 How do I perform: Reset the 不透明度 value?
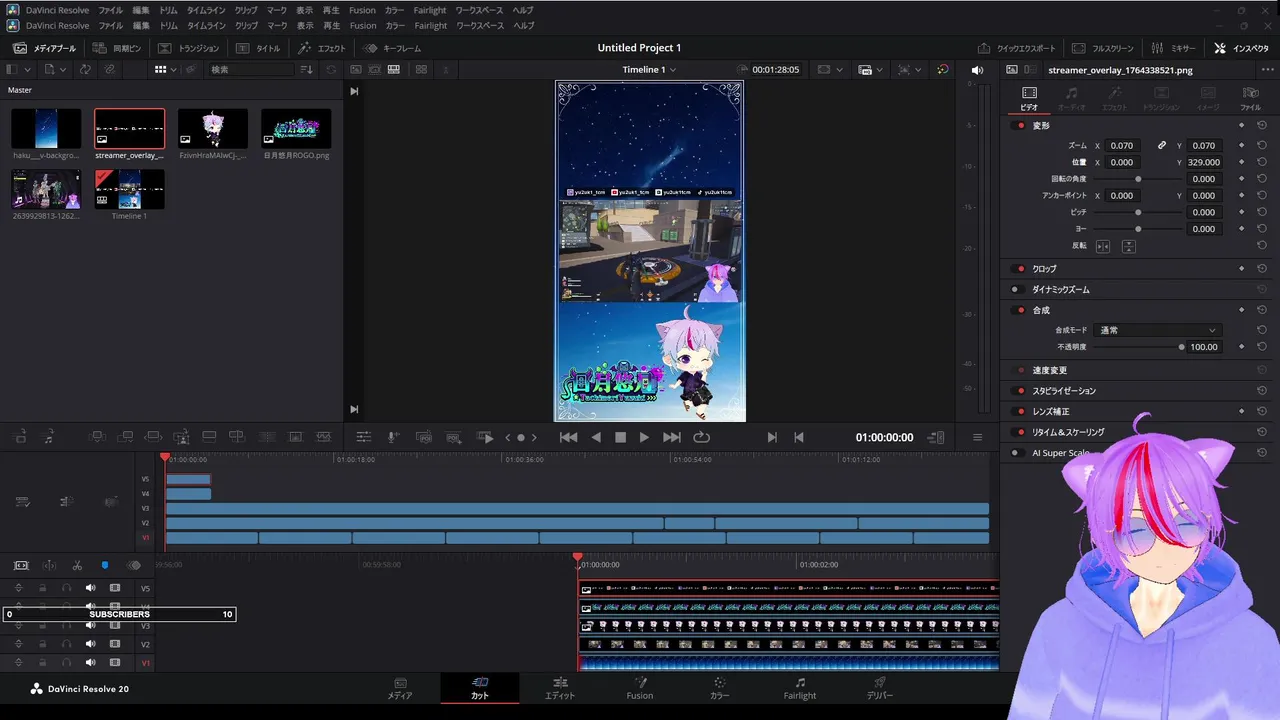1262,347
